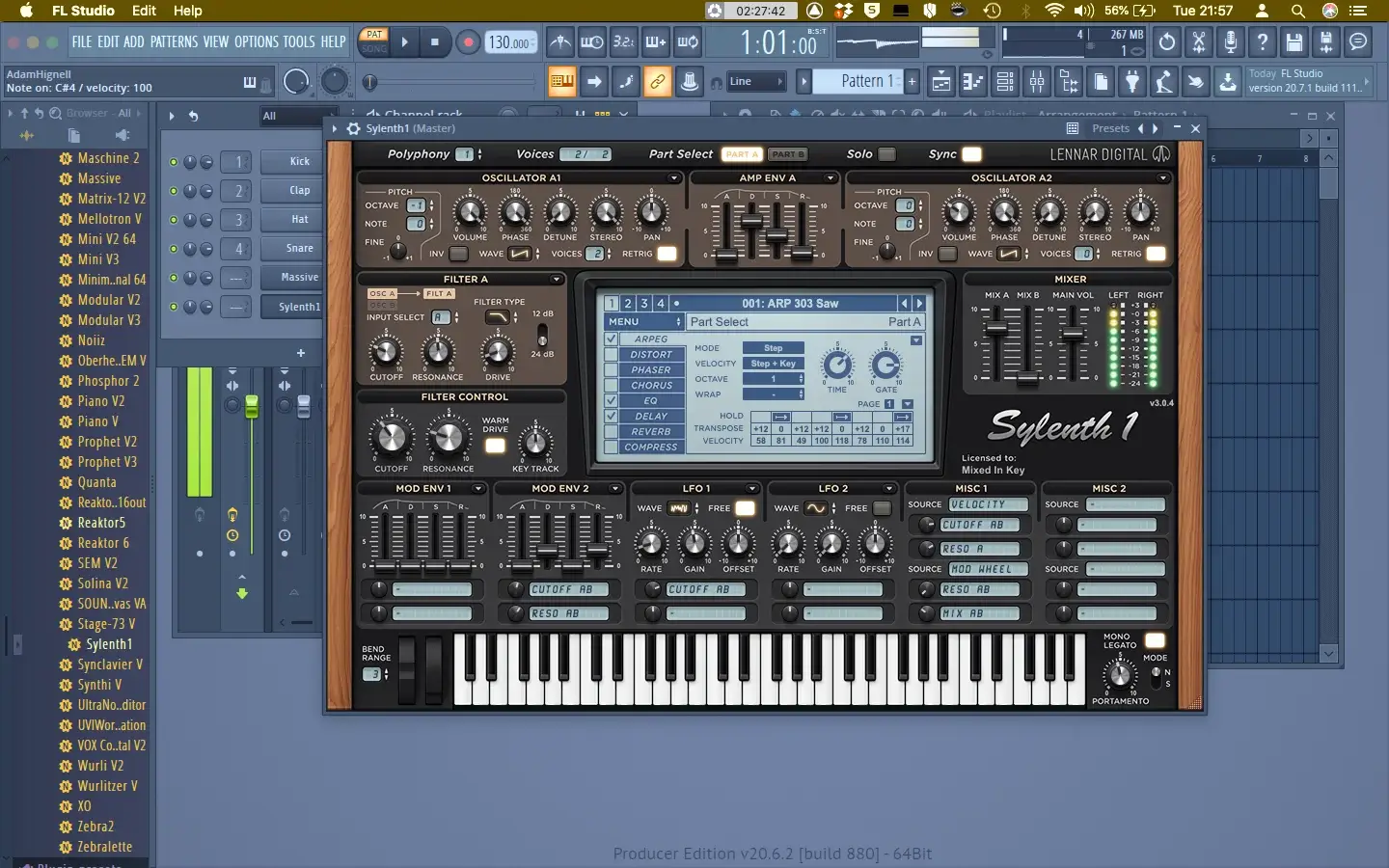This screenshot has height=868, width=1389.
Task: Click the chat bubble icon in toolbar
Action: click(x=1358, y=42)
